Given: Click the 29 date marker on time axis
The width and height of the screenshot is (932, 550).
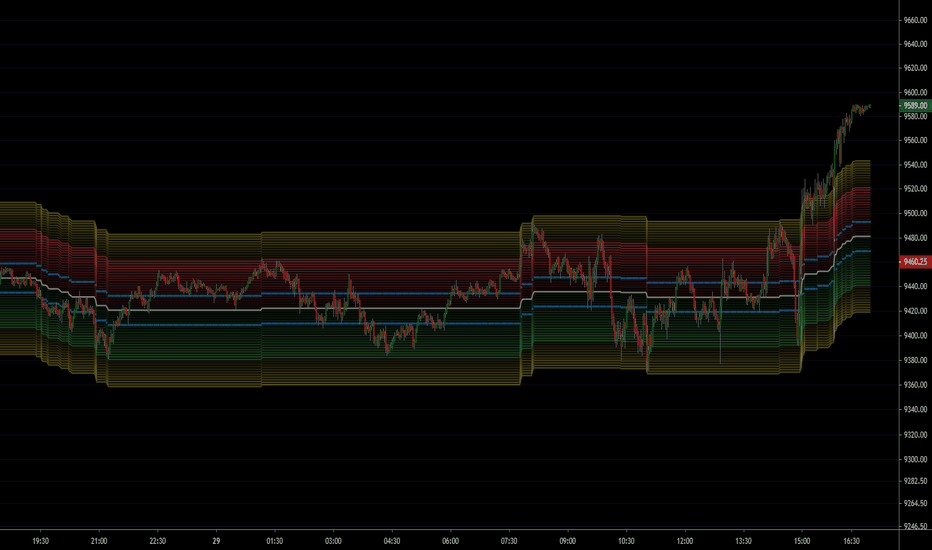Looking at the screenshot, I should coord(216,541).
